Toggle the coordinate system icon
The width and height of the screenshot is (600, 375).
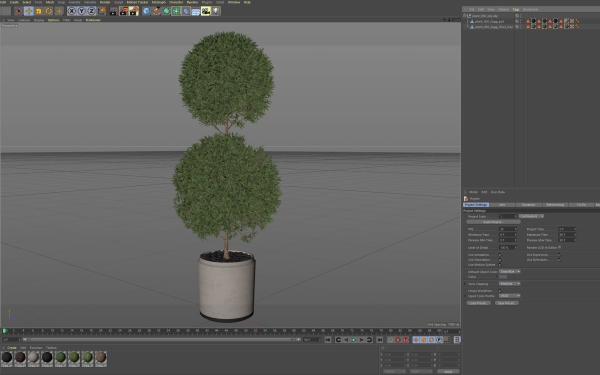(102, 11)
